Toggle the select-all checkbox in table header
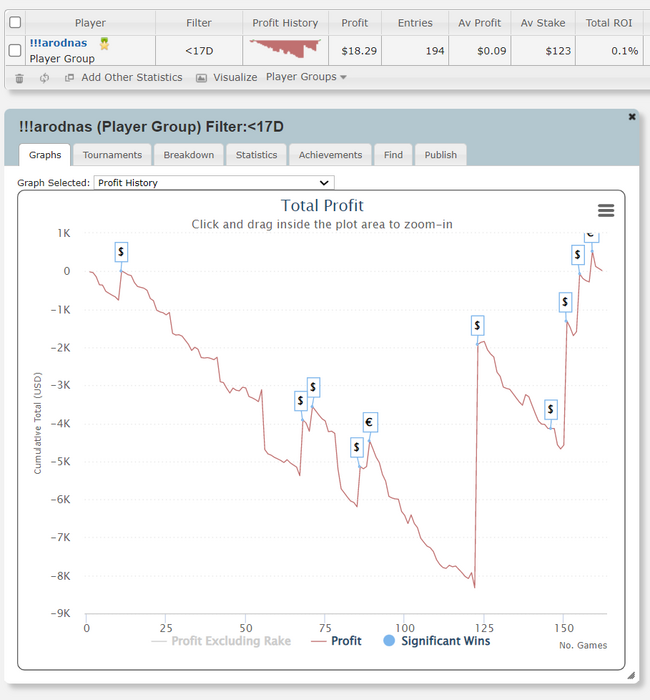The image size is (650, 700). [x=15, y=22]
